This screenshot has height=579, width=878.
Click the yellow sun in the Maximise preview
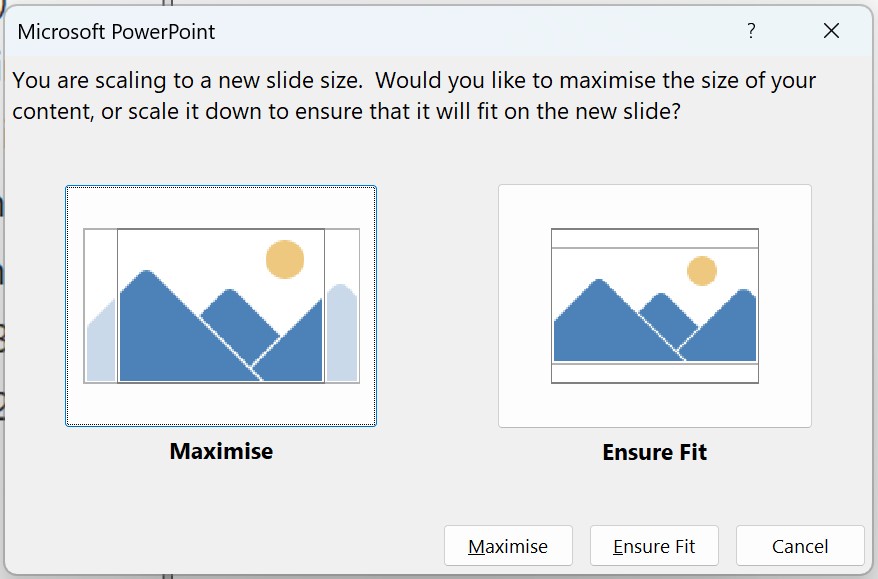(285, 259)
